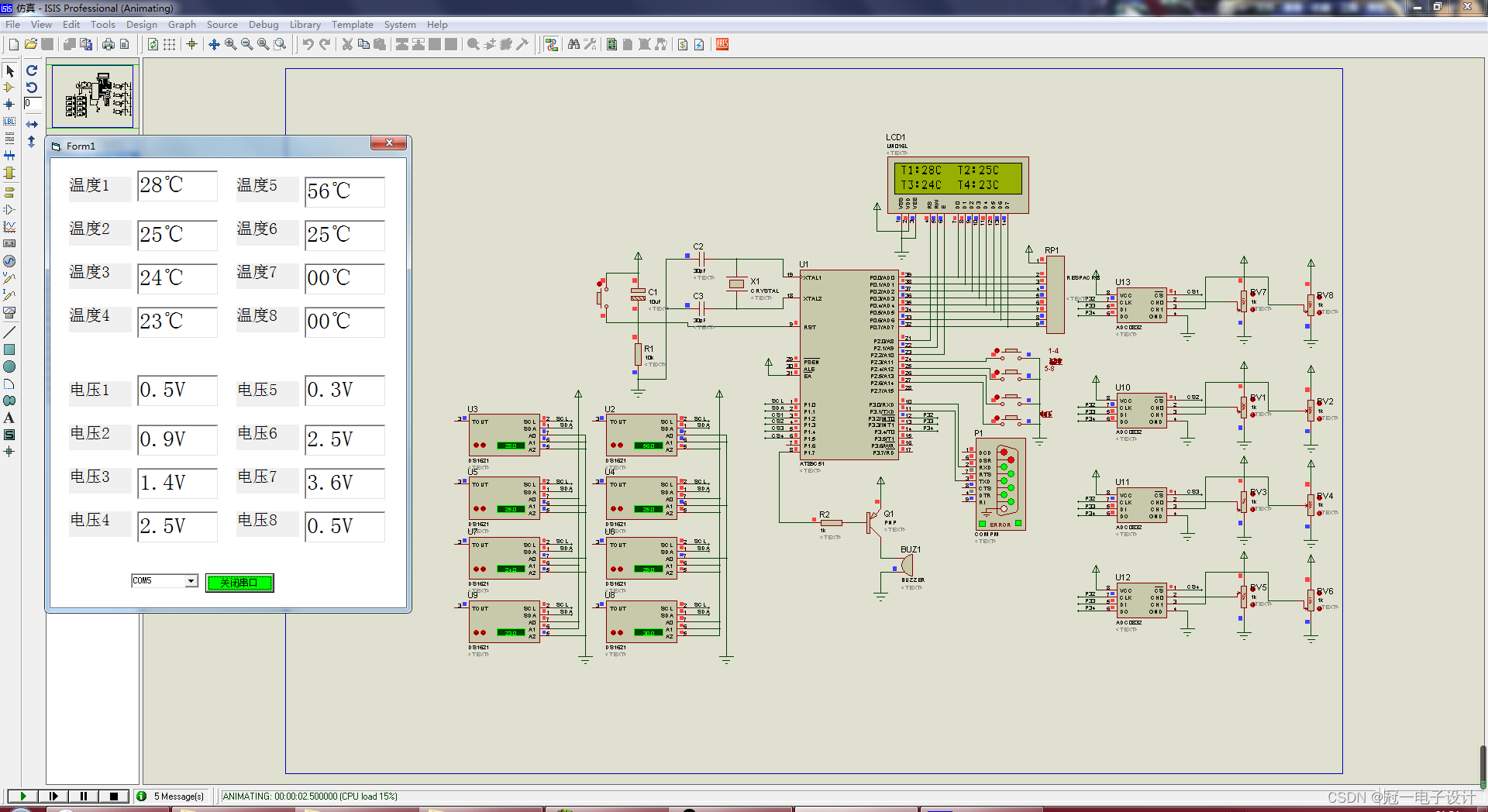Stop the running simulation

pos(114,796)
